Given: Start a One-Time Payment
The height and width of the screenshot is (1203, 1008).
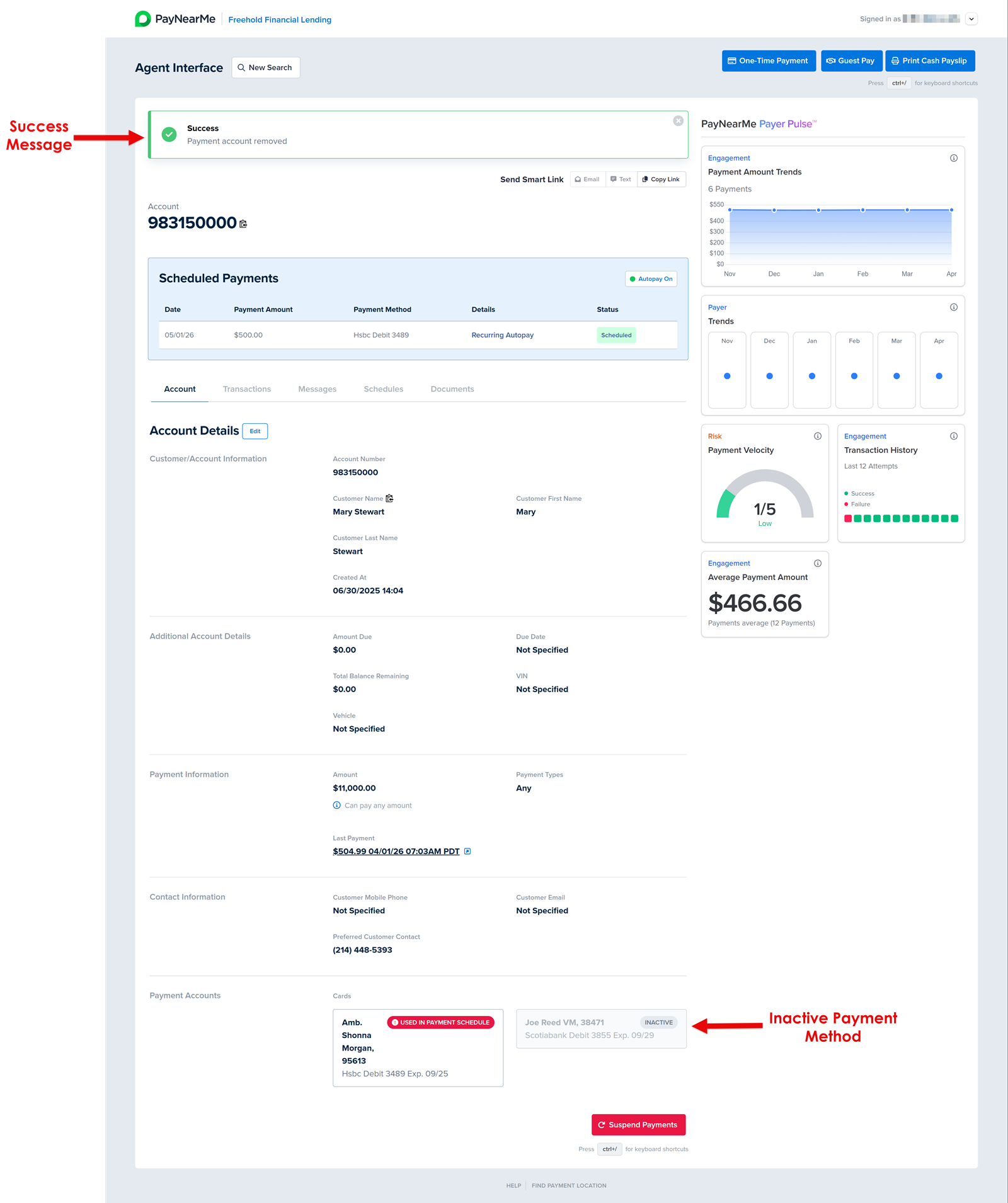Looking at the screenshot, I should click(769, 61).
